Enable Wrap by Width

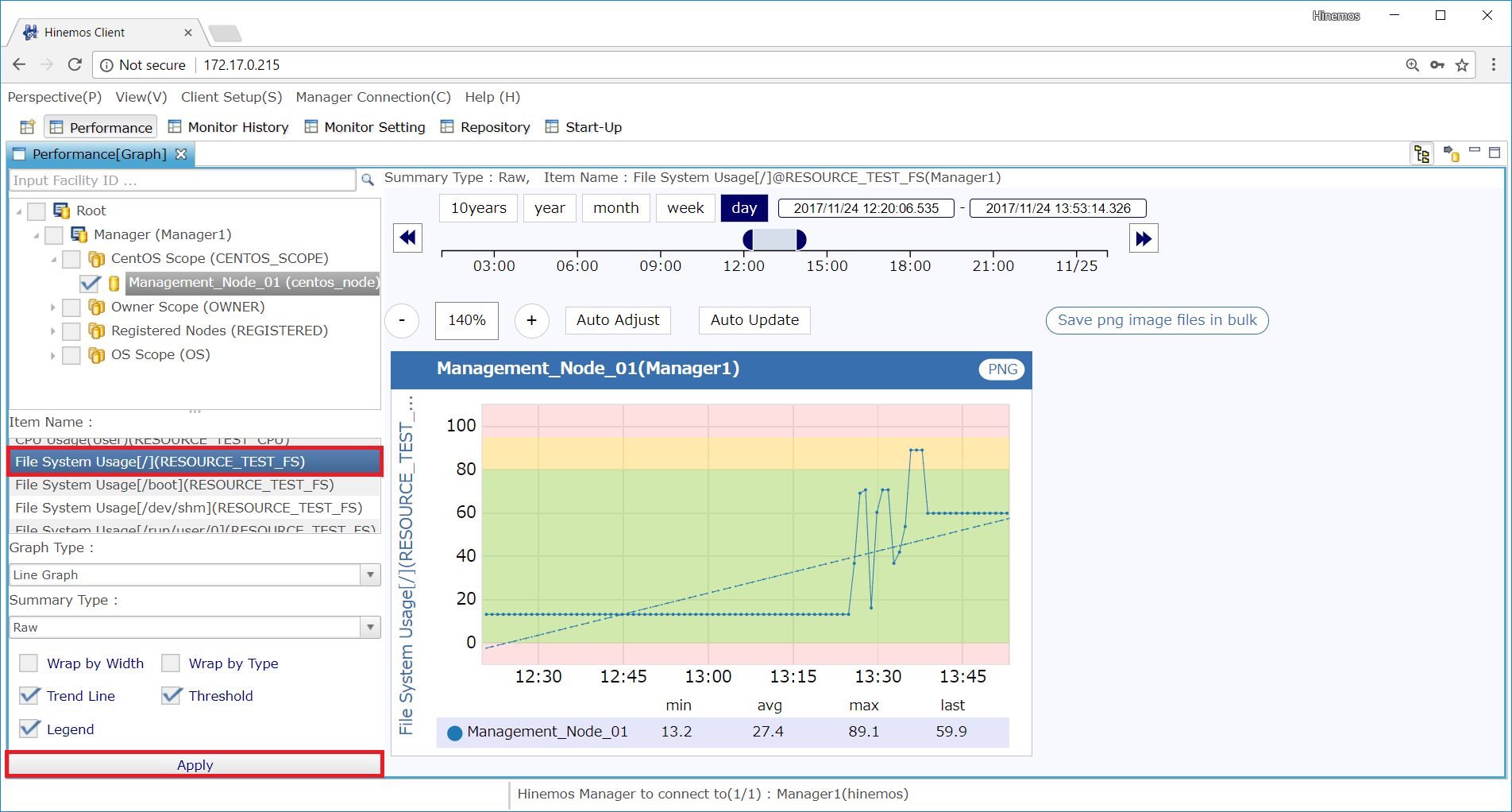pos(29,663)
